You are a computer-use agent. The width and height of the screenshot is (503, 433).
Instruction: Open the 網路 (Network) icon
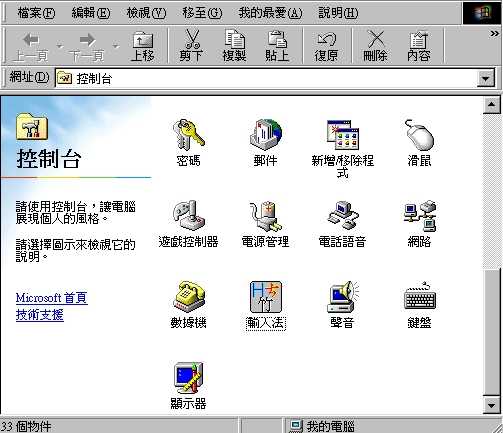(419, 224)
